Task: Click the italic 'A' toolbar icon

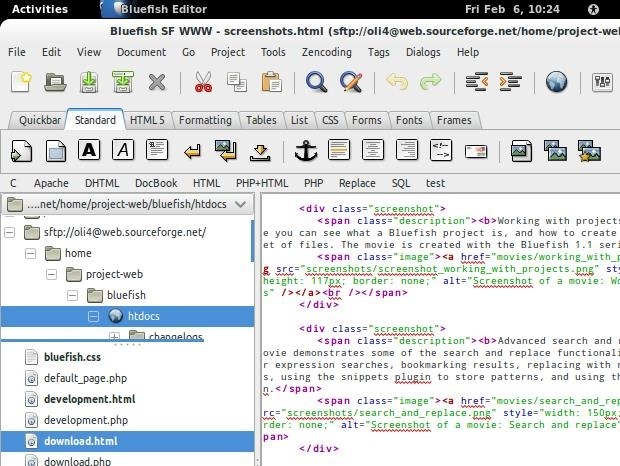Action: click(123, 151)
